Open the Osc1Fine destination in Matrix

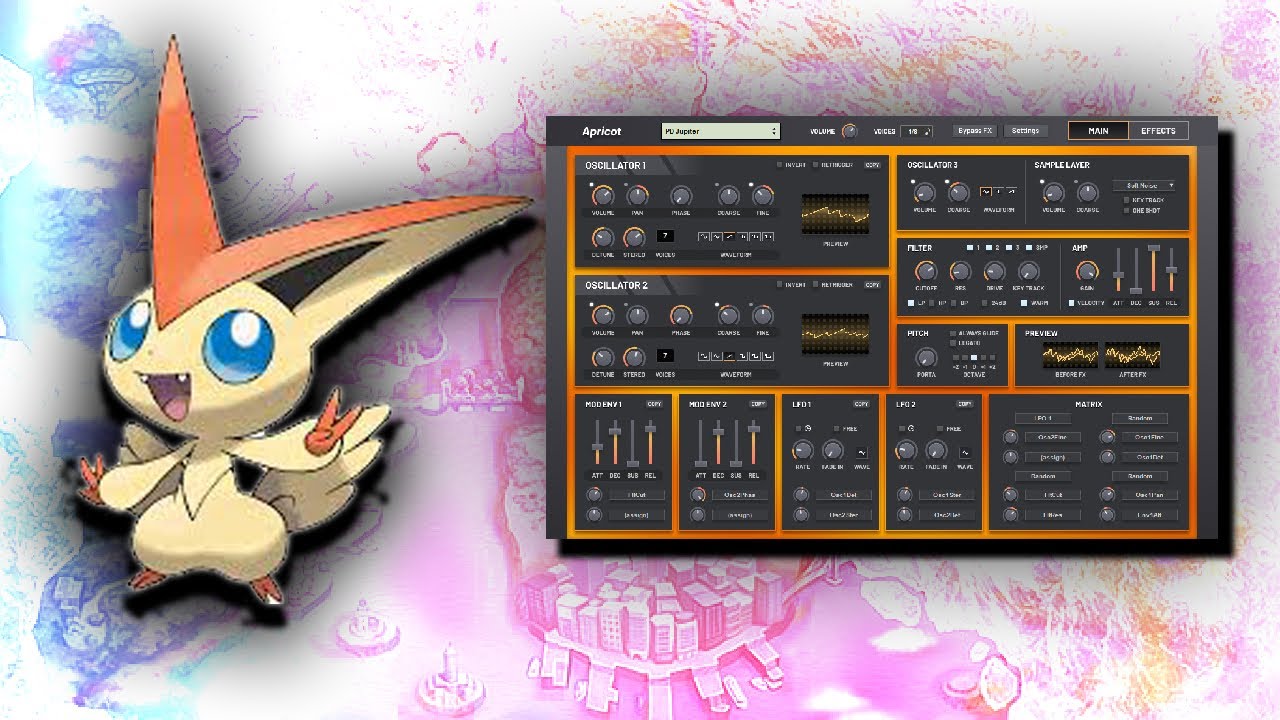pos(1149,437)
